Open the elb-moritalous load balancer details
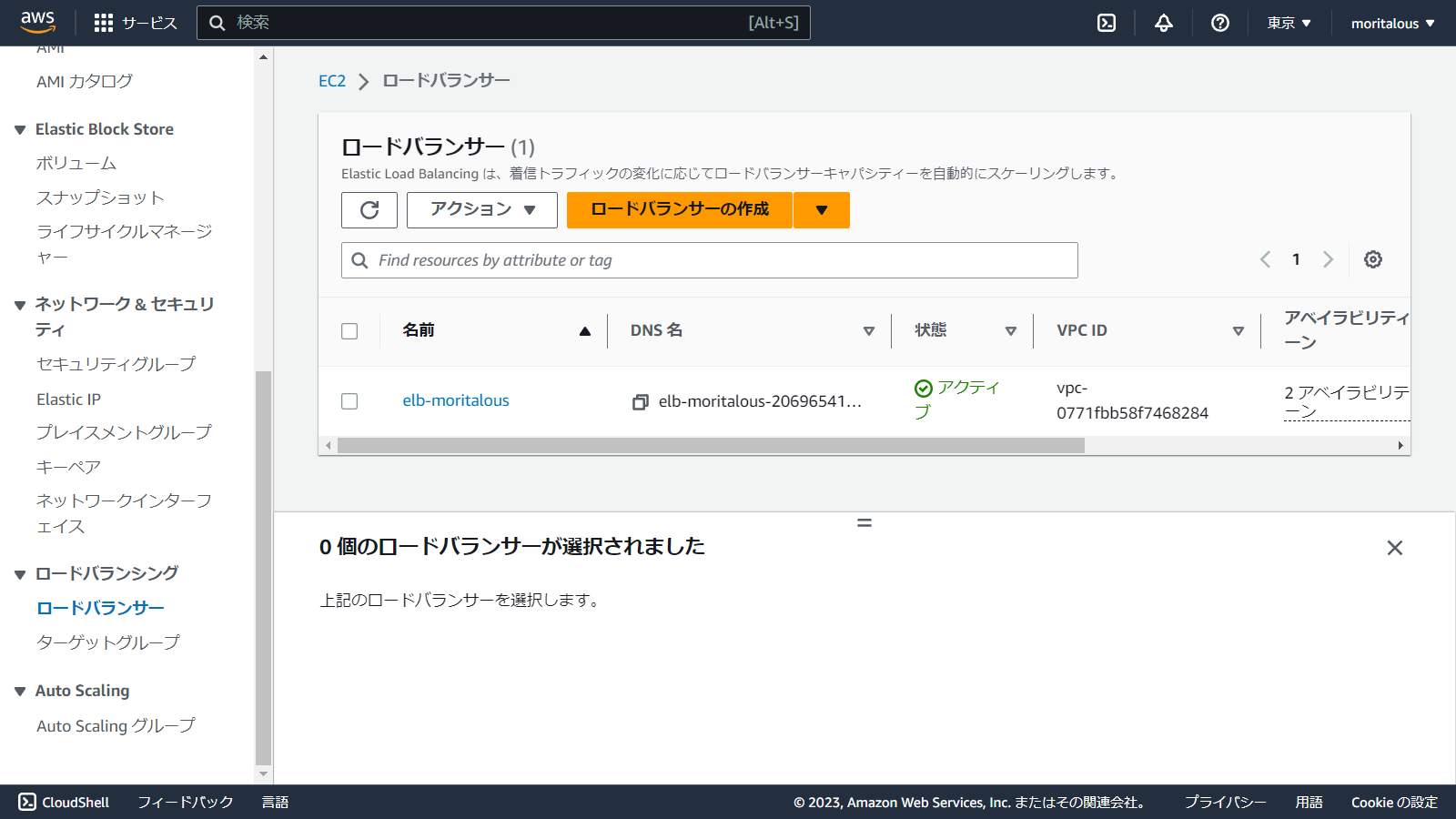Viewport: 1456px width, 819px height. click(x=455, y=399)
